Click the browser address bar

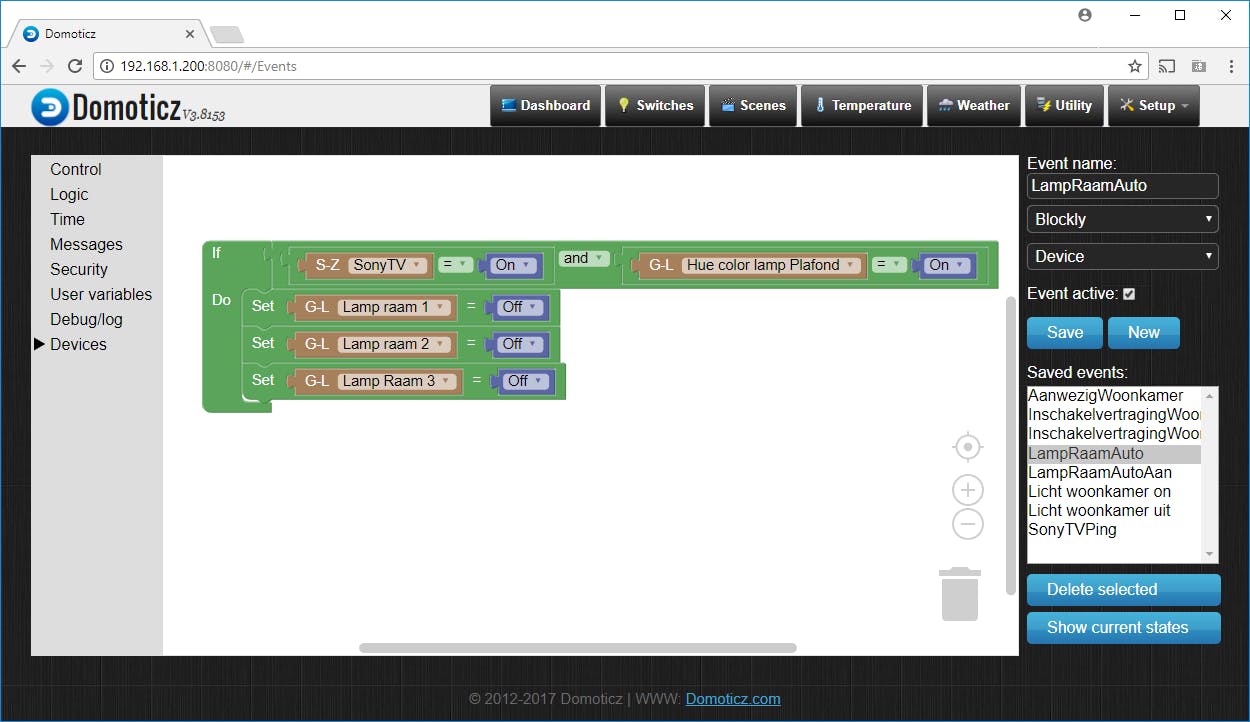tap(620, 66)
